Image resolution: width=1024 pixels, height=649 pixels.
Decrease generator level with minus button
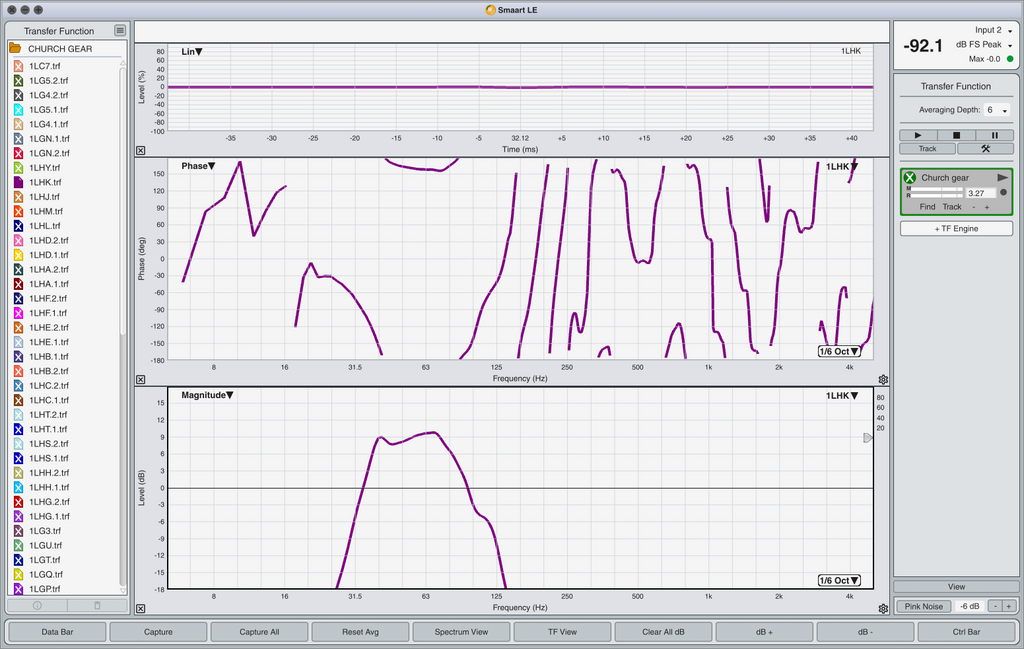[995, 606]
